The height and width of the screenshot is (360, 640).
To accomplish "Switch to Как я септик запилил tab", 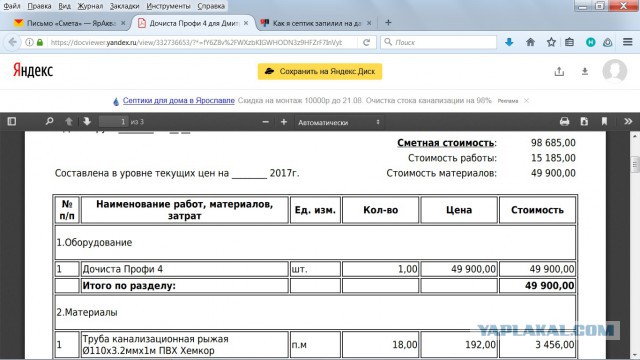I will click(316, 23).
